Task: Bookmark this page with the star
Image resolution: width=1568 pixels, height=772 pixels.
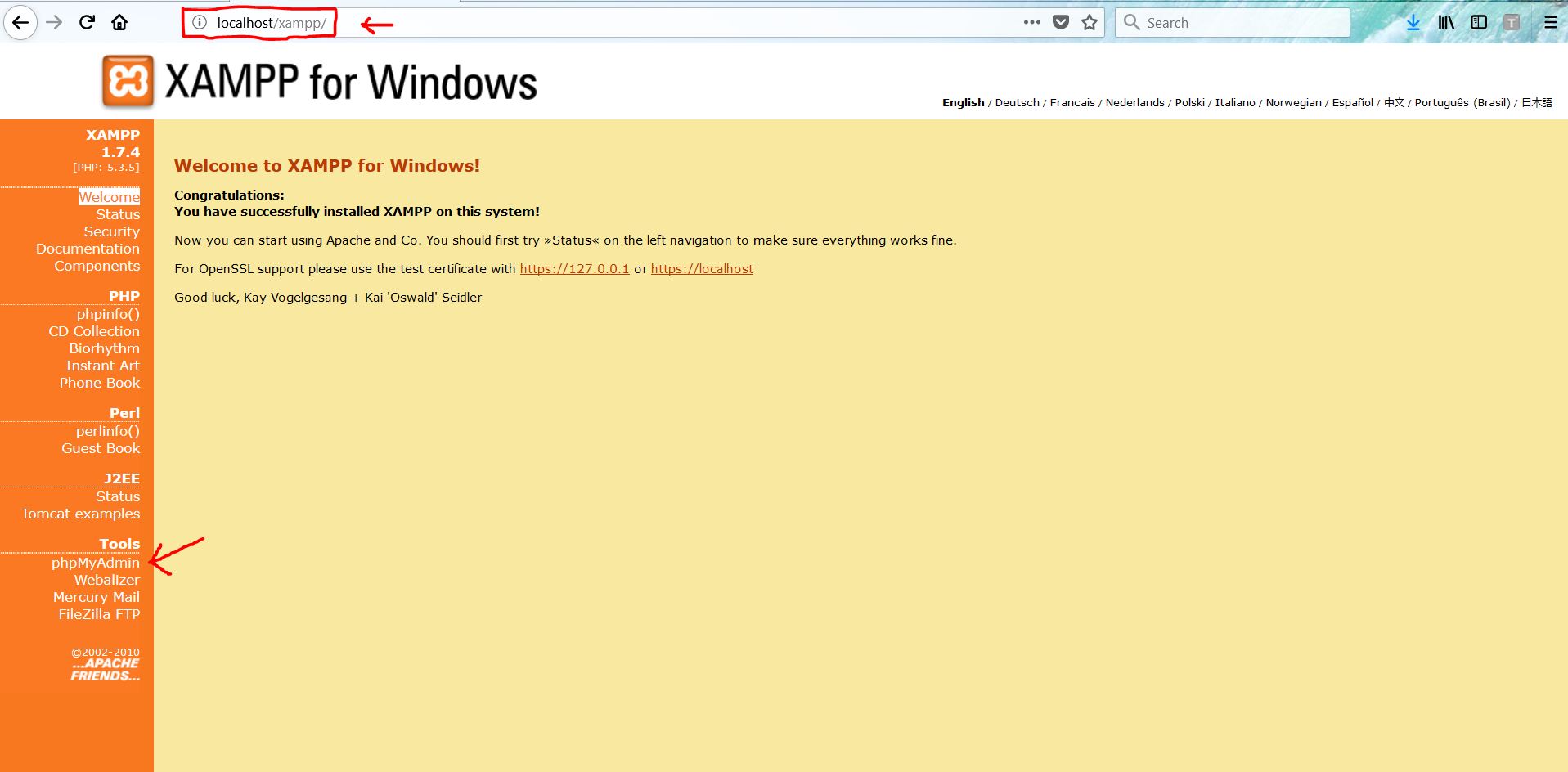Action: (1090, 23)
